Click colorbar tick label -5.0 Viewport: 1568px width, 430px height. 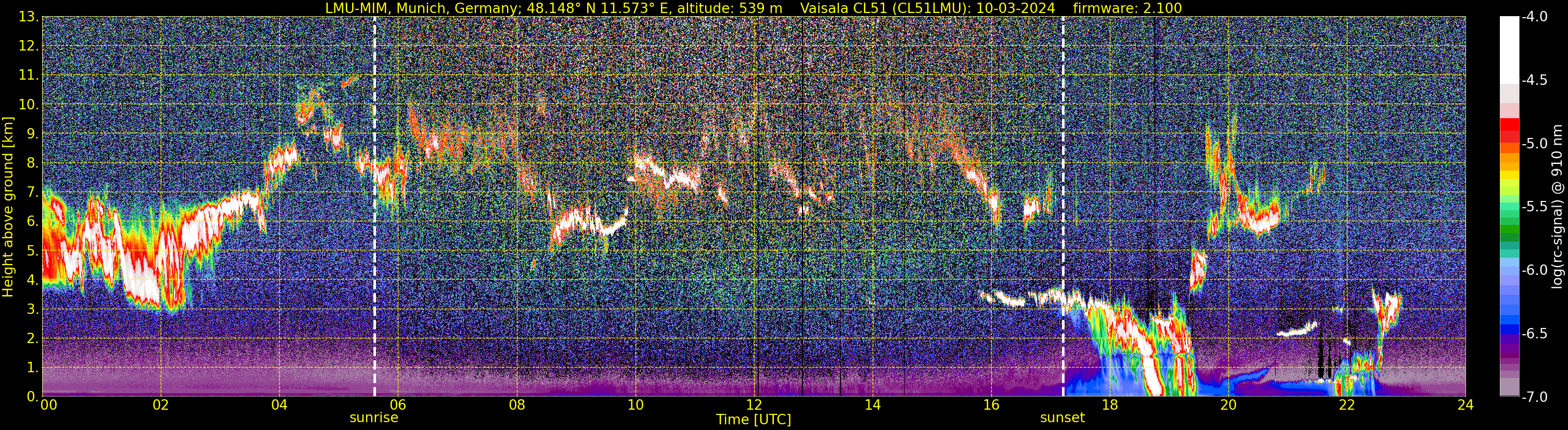[x=1534, y=144]
